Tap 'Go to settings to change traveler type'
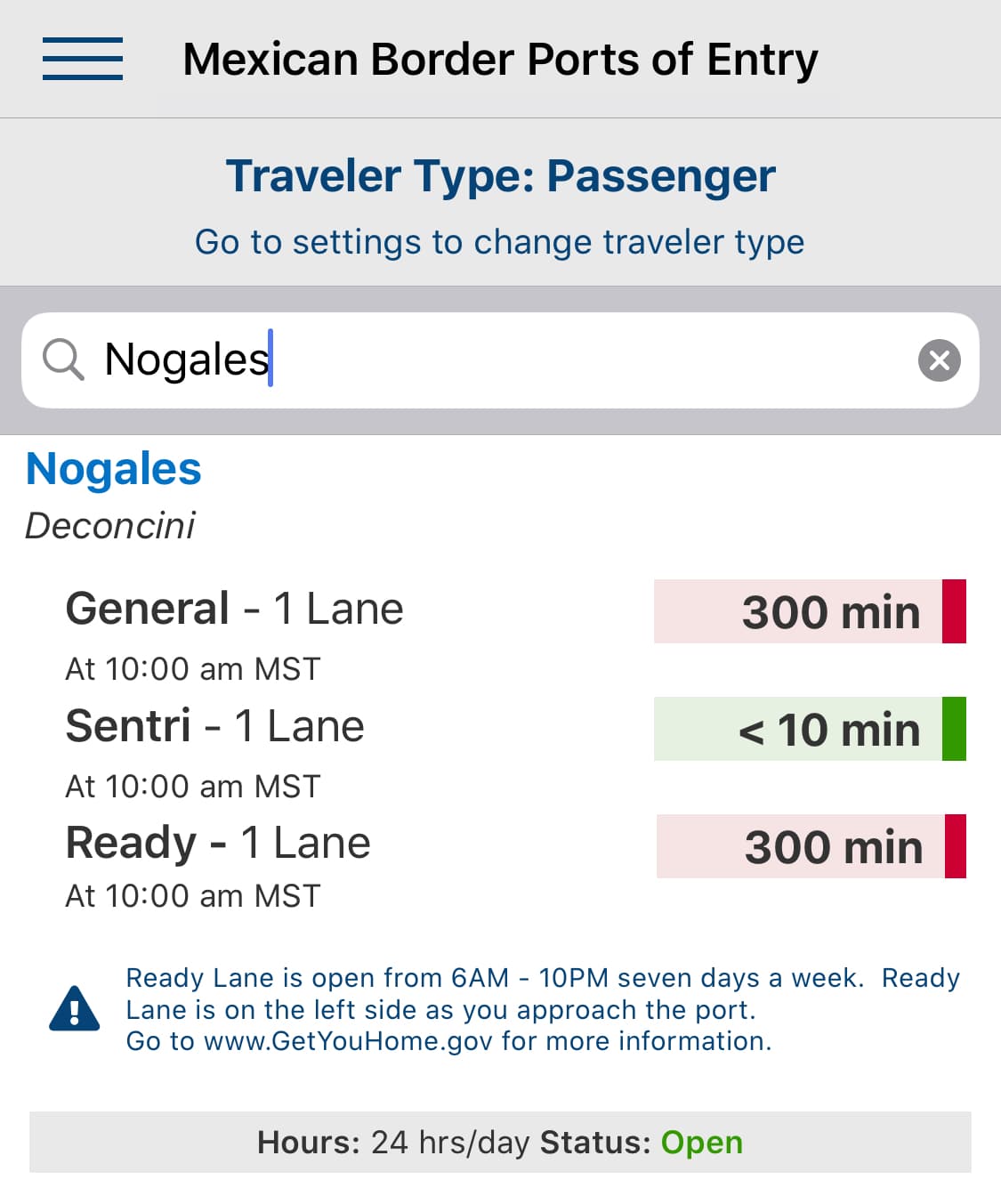This screenshot has height=1204, width=1001. pos(499,242)
